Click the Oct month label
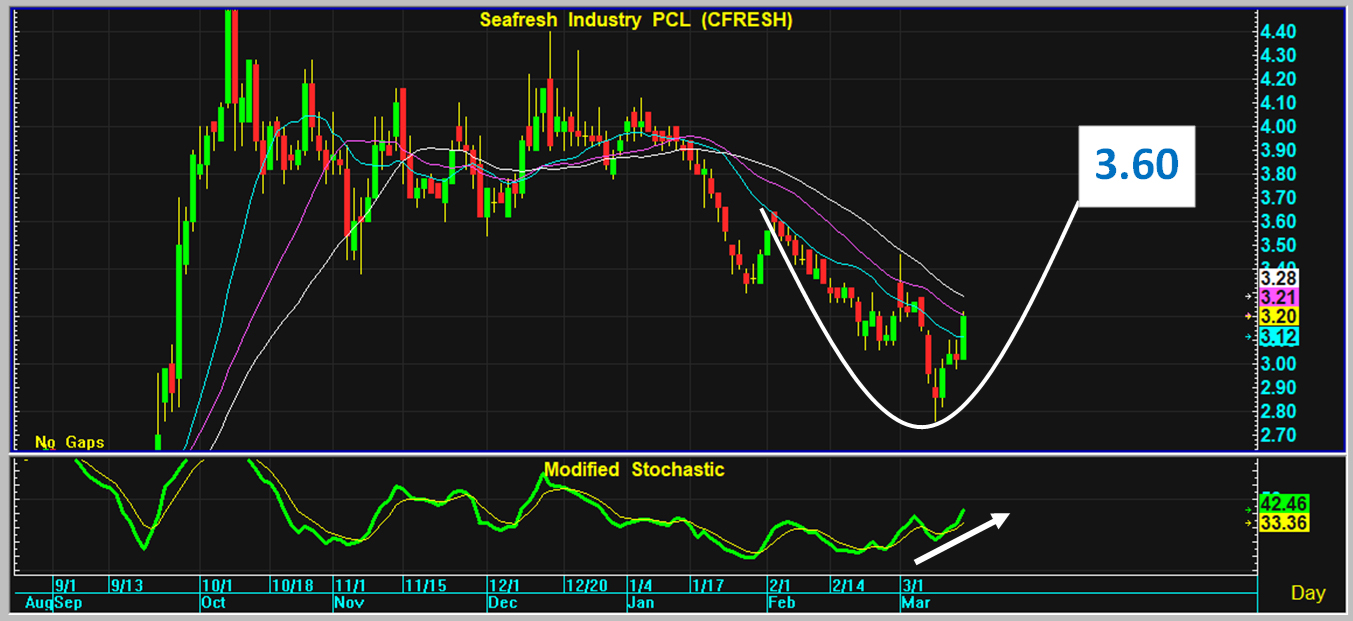This screenshot has height=621, width=1353. point(215,603)
